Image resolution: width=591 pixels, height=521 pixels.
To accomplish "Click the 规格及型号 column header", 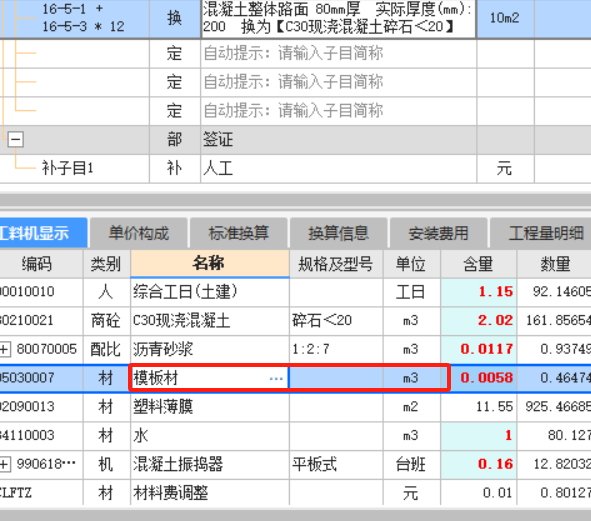I will click(336, 264).
